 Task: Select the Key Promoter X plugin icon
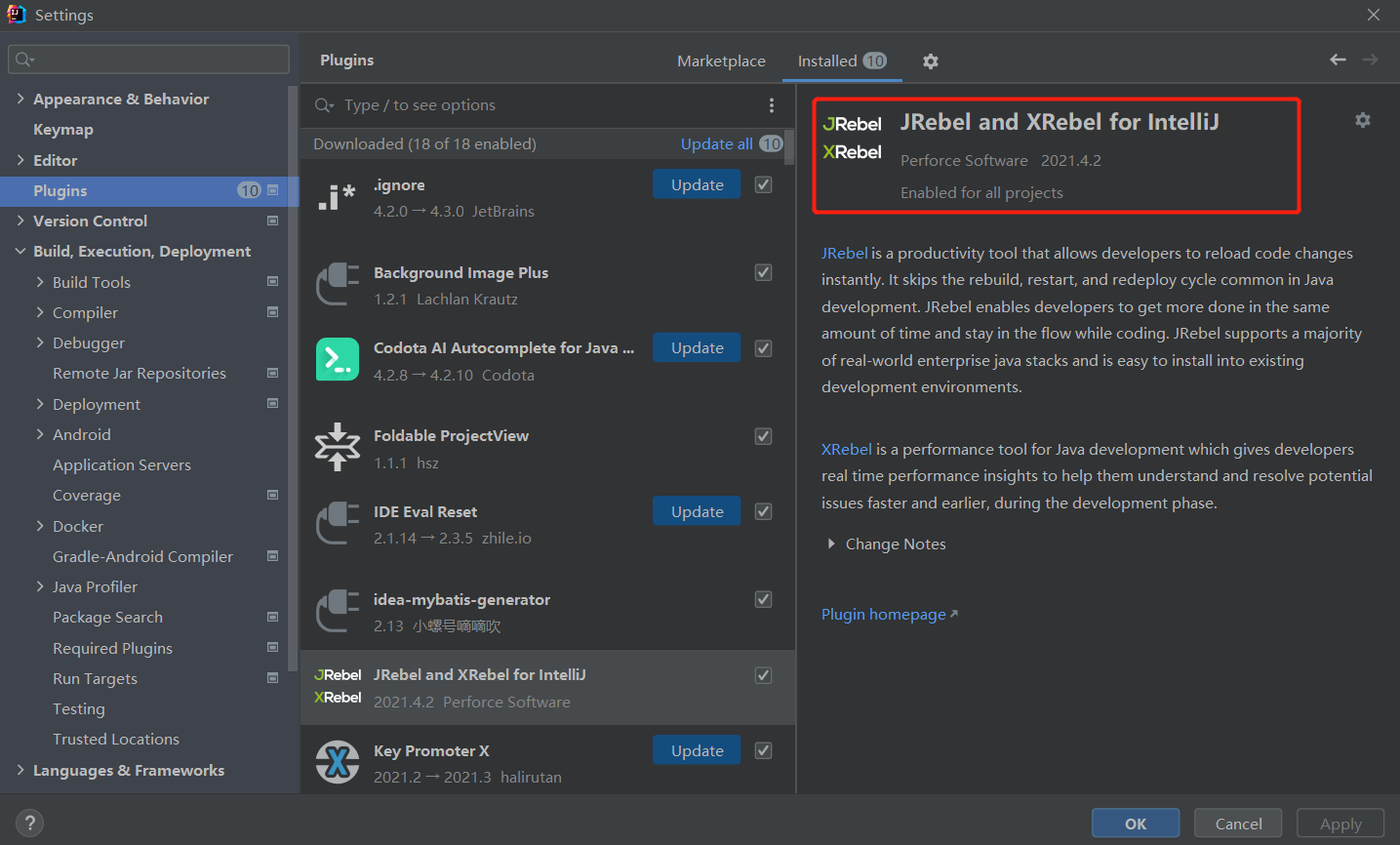(x=338, y=762)
